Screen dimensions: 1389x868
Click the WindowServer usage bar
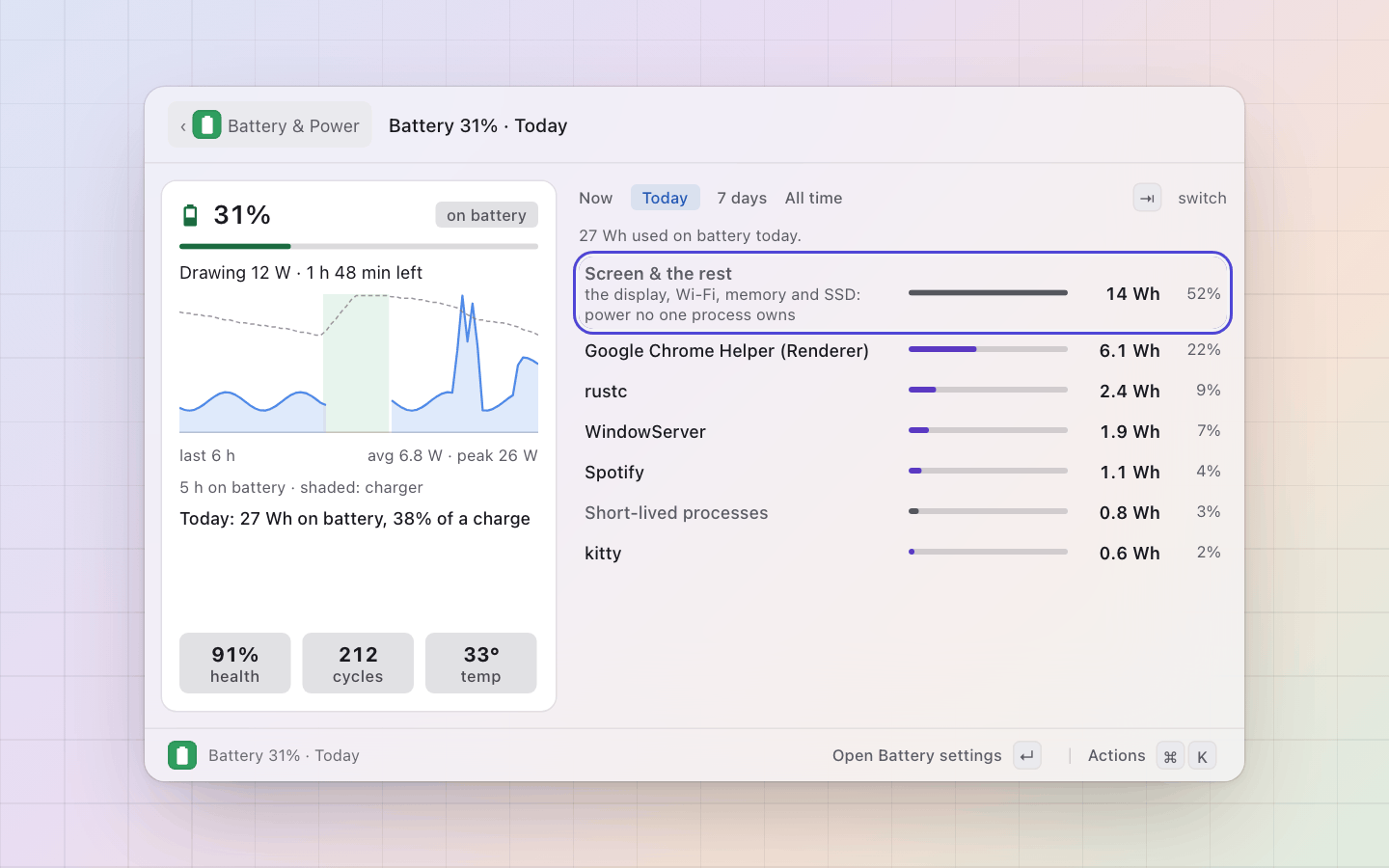(988, 430)
